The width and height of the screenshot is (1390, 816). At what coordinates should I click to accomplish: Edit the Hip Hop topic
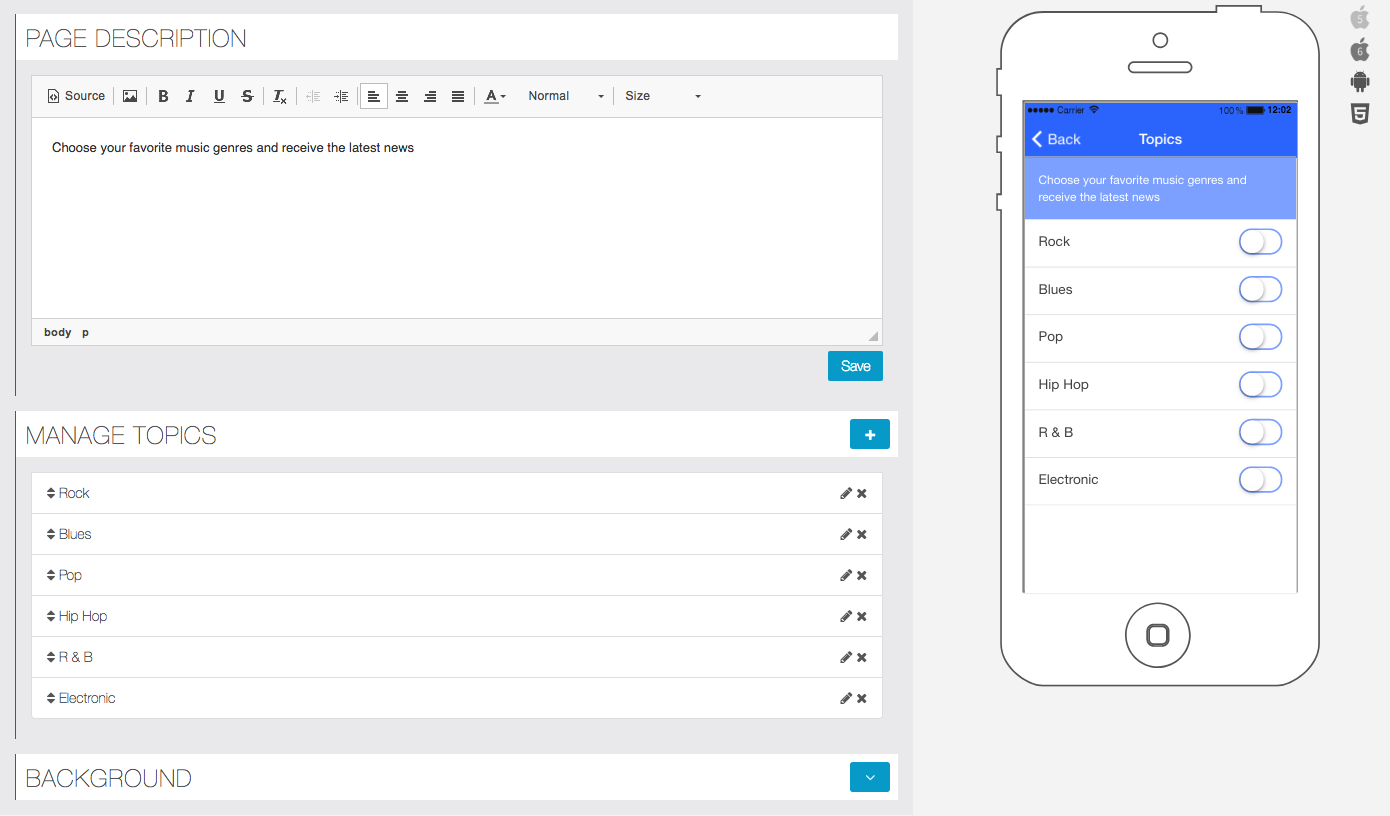[846, 616]
